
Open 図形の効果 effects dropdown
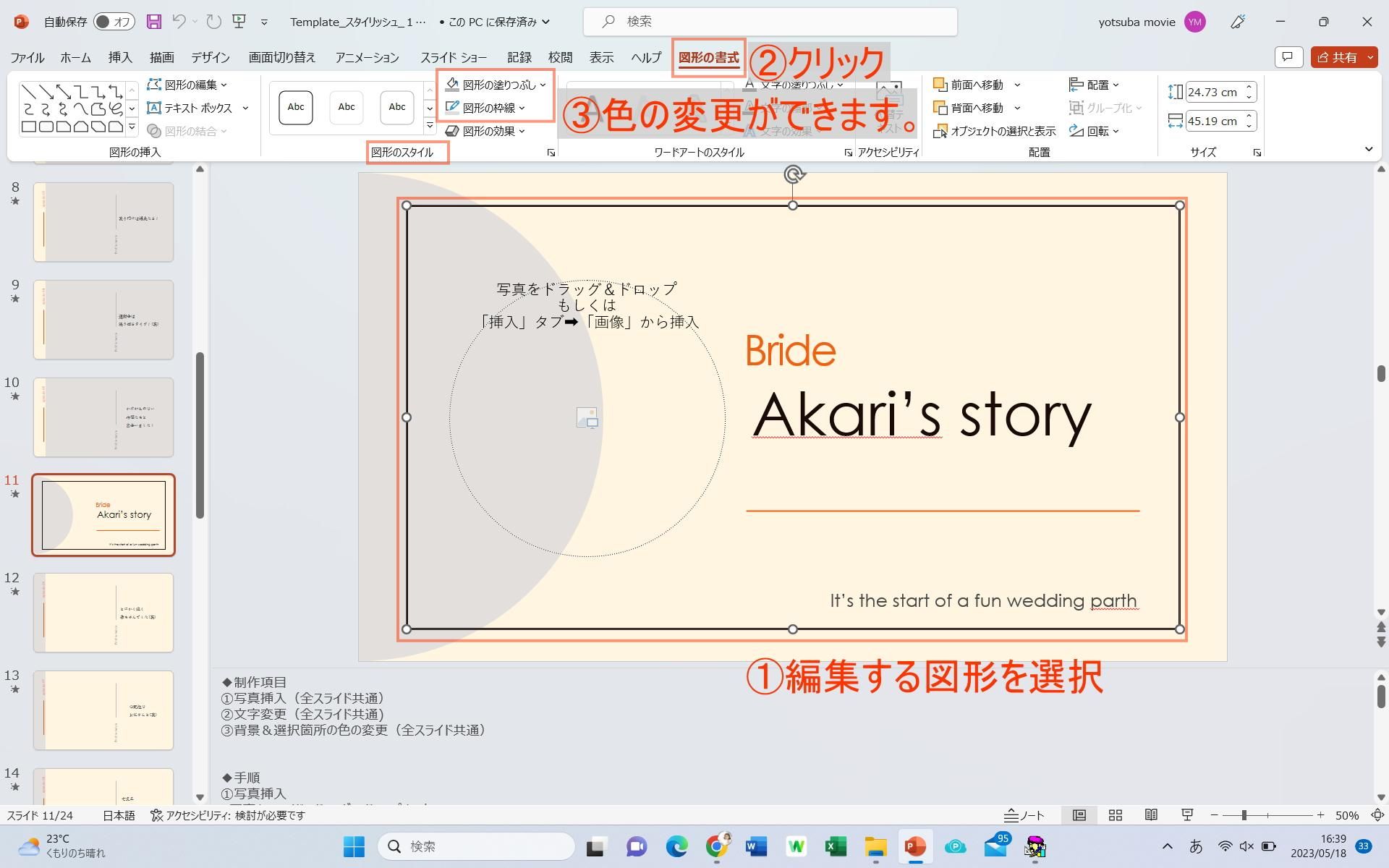coord(485,131)
